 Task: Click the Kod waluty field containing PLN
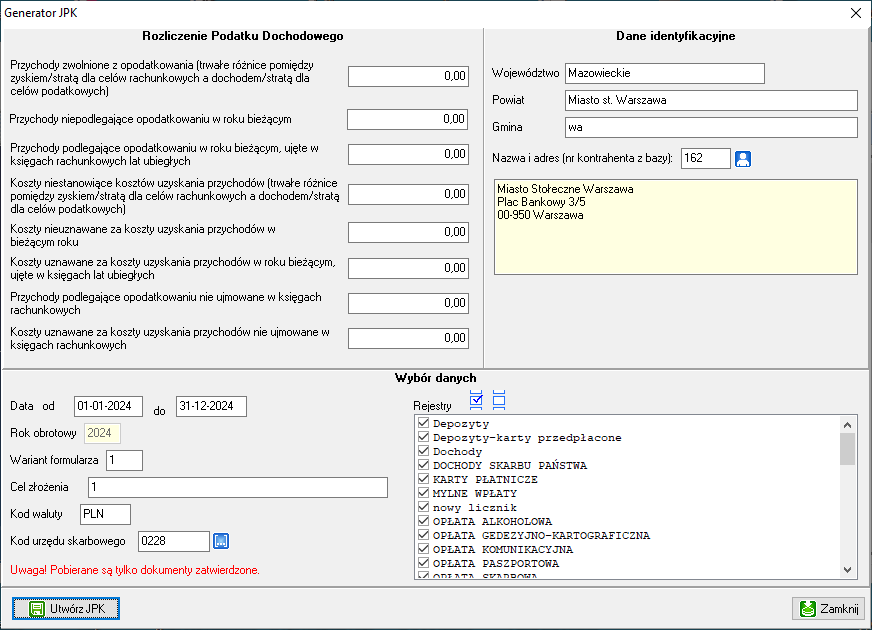pos(105,514)
